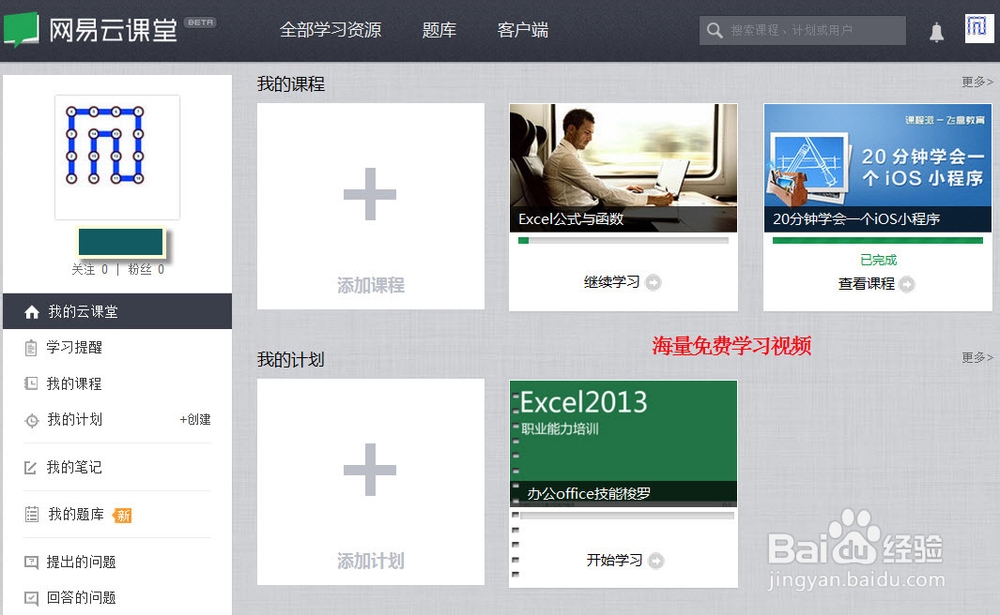The width and height of the screenshot is (1000, 615).
Task: Click the BETA badge next to logo
Action: point(201,22)
